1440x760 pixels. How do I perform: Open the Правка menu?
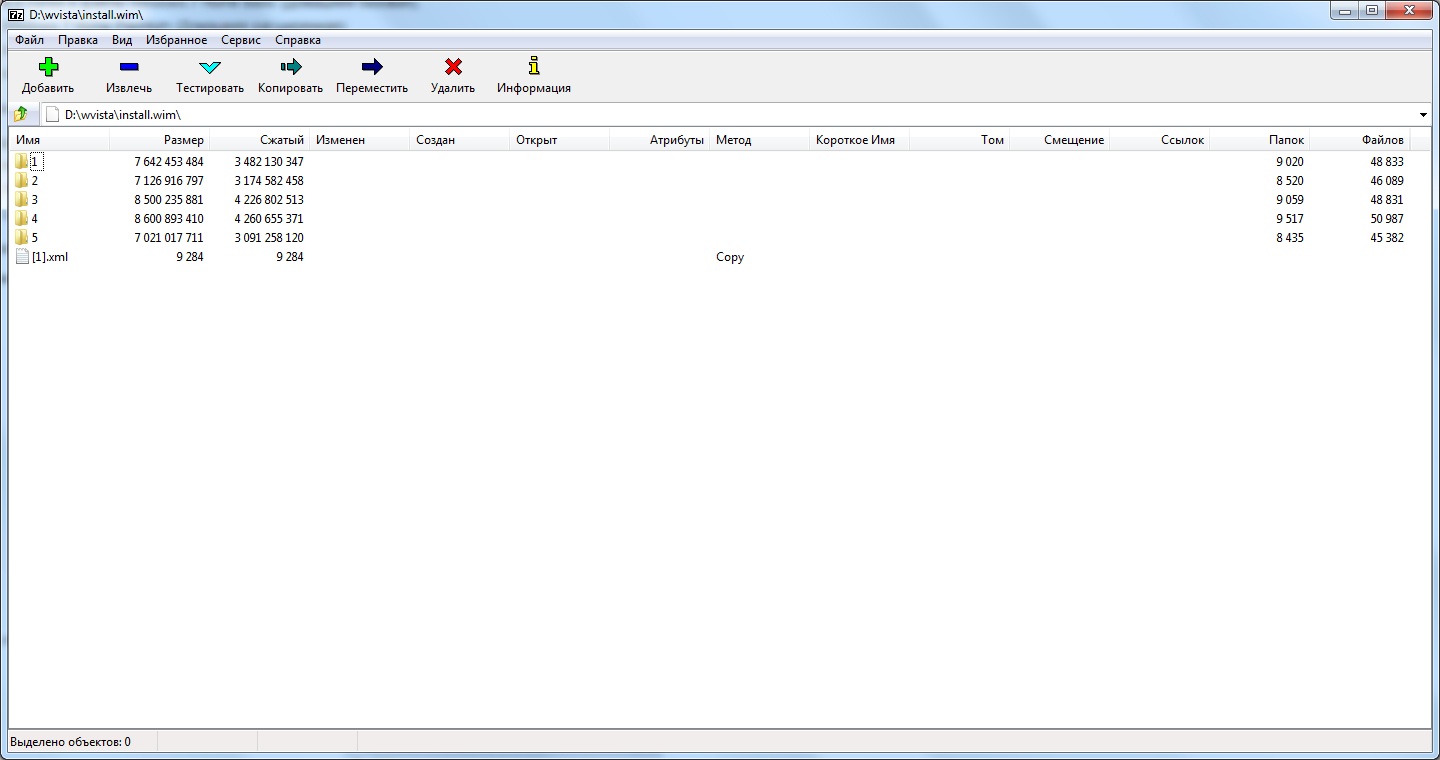pyautogui.click(x=78, y=40)
